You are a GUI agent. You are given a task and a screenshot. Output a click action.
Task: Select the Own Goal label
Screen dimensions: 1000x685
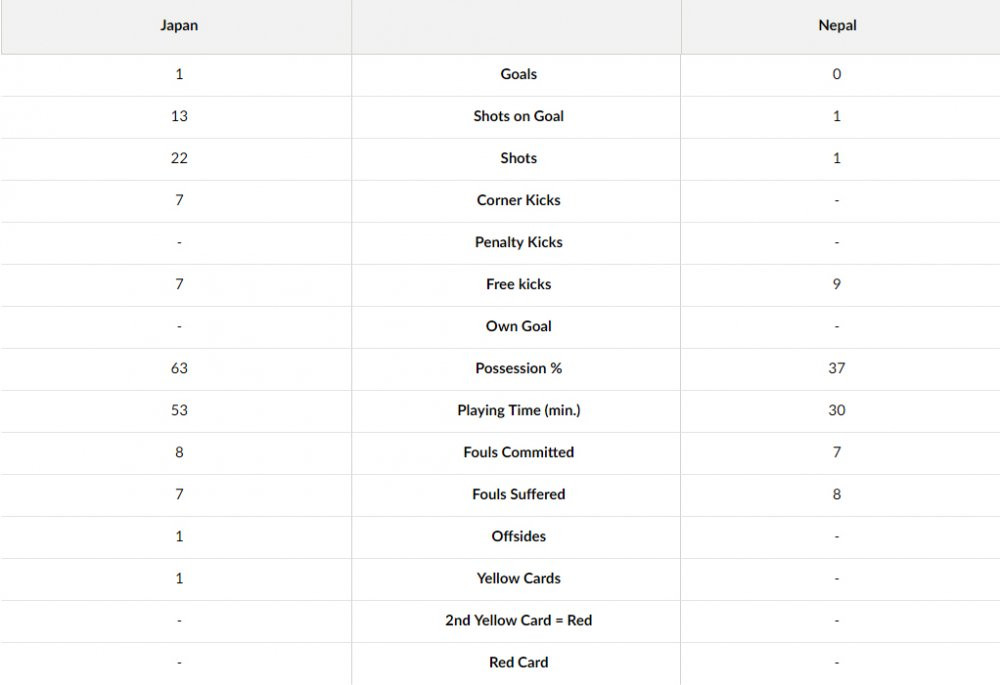coord(518,326)
